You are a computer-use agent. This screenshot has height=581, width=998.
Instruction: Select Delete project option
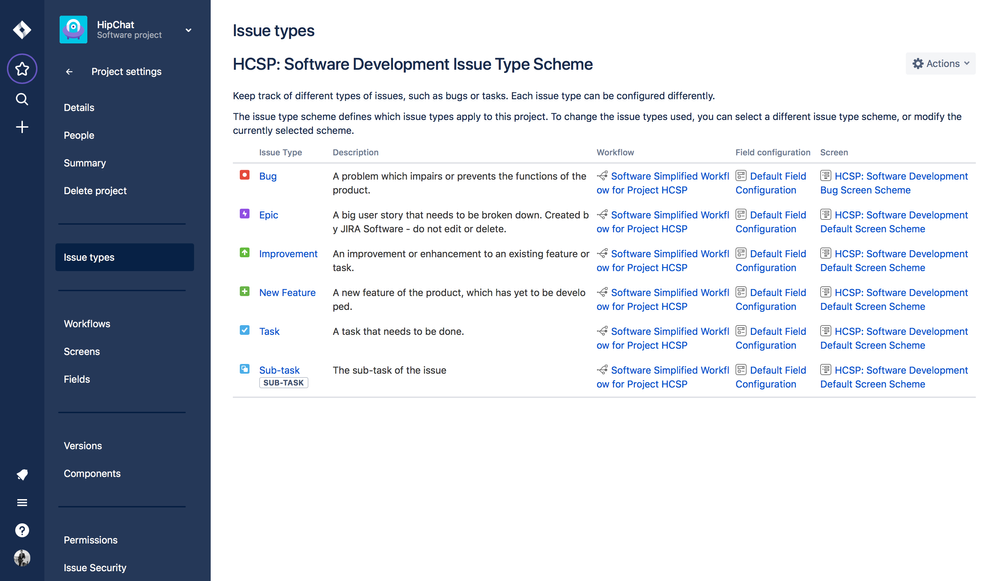(x=95, y=191)
